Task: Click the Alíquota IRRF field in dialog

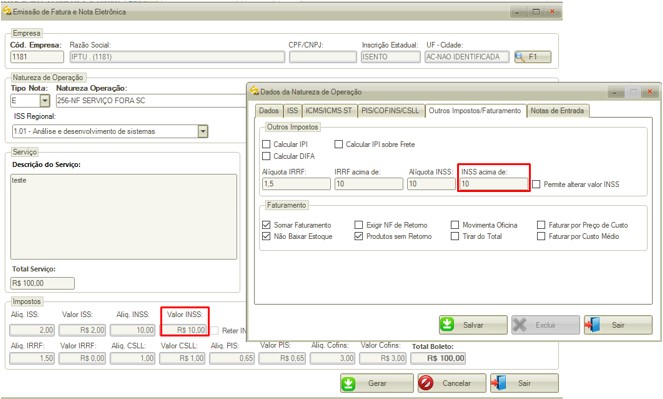Action: tap(296, 184)
